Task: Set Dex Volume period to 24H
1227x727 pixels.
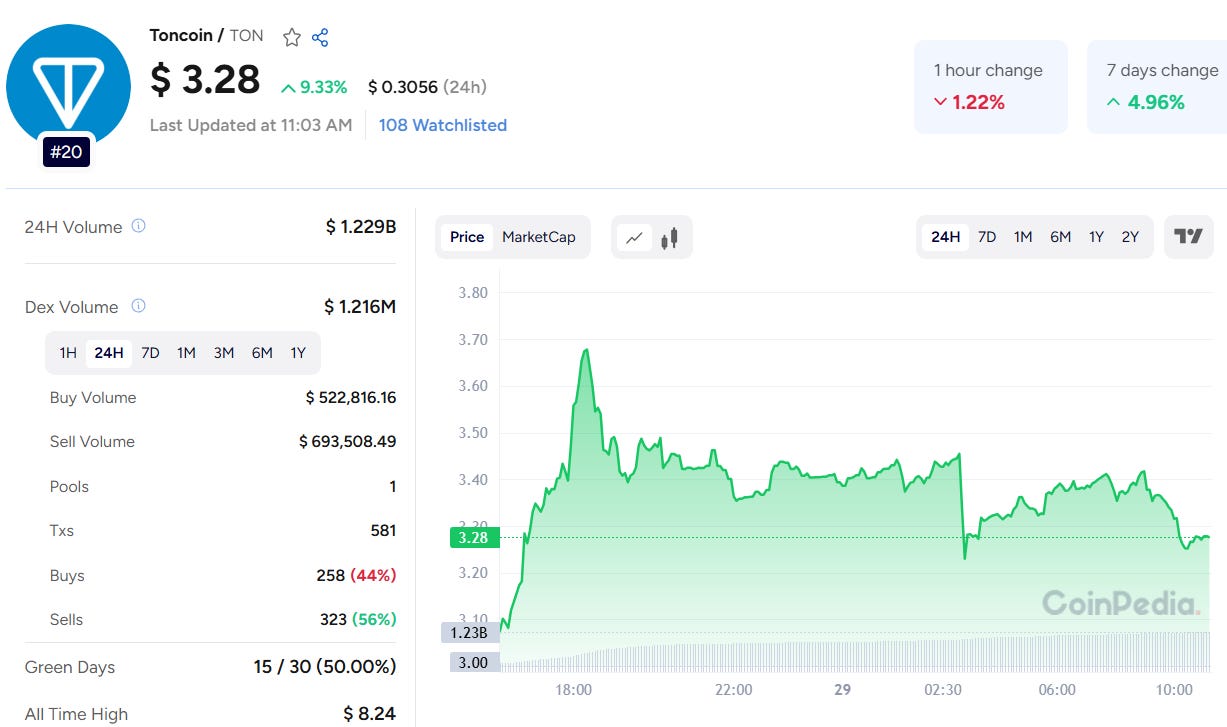Action: pyautogui.click(x=109, y=353)
